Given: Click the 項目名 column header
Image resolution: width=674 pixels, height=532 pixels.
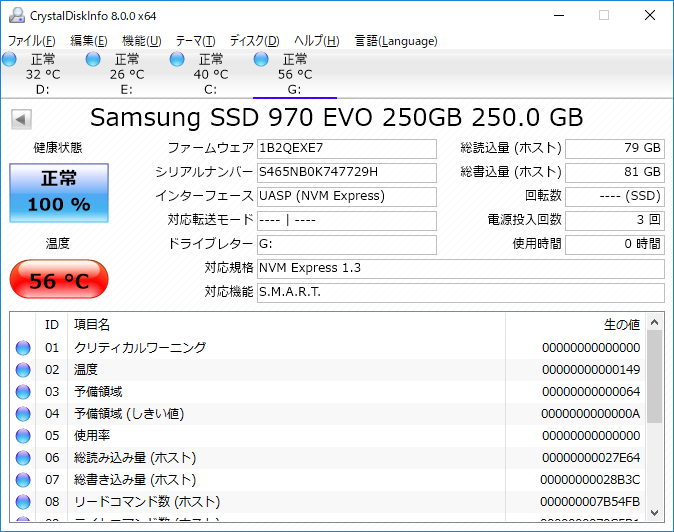Looking at the screenshot, I should pos(286,324).
